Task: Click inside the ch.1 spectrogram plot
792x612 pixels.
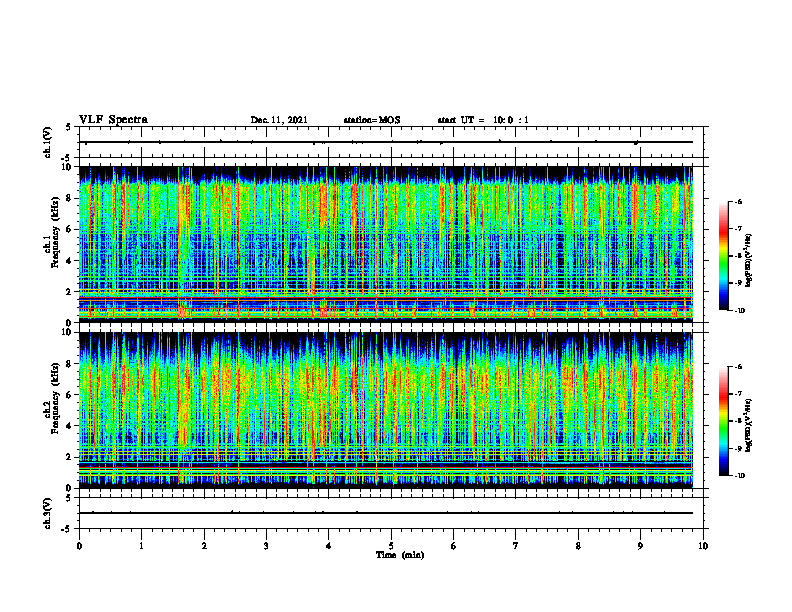Action: coord(386,244)
